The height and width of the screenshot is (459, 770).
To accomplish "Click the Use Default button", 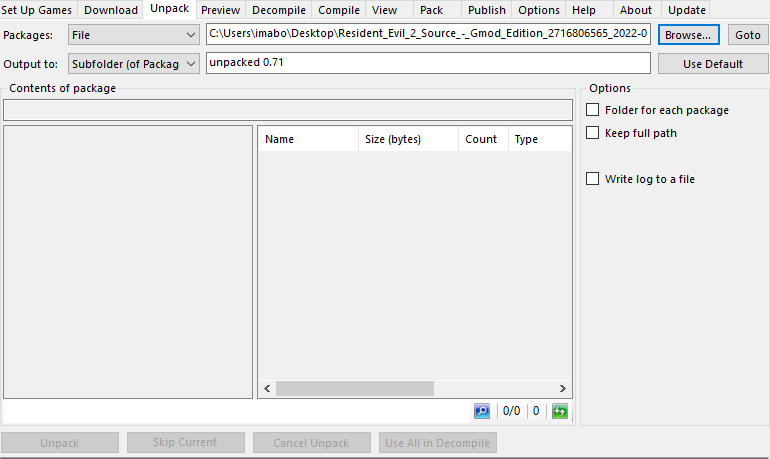I will coord(713,64).
